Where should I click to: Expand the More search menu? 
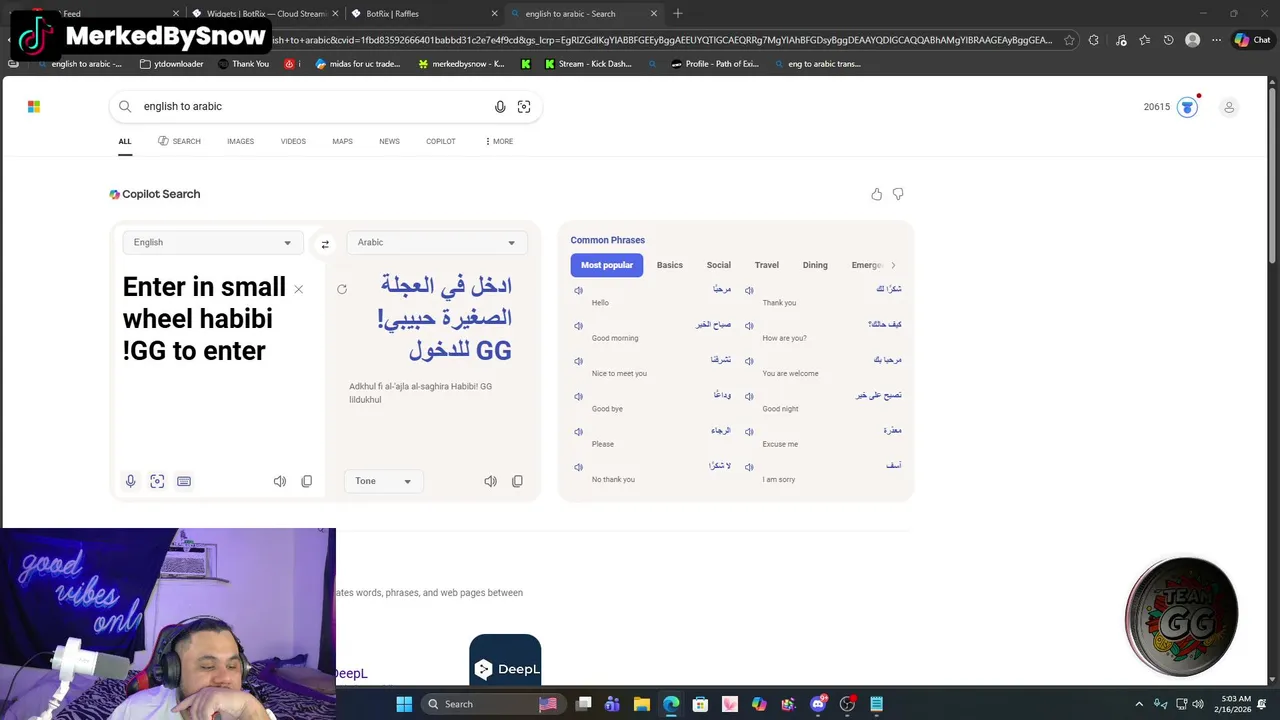(x=499, y=141)
